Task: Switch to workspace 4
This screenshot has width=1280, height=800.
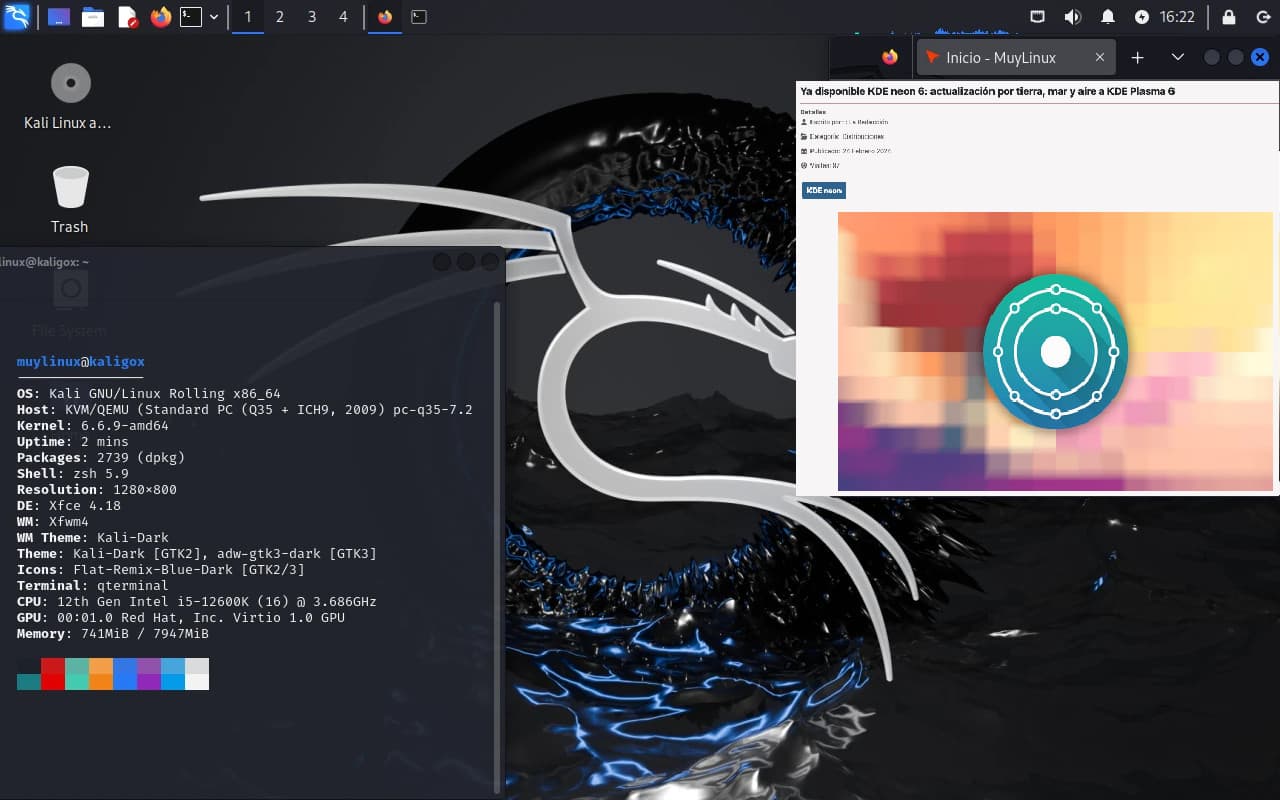Action: click(x=344, y=17)
